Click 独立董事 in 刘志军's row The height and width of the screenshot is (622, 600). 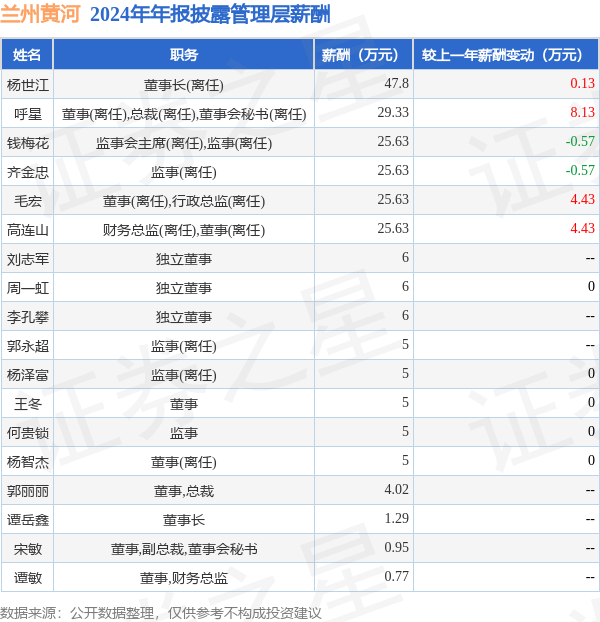pos(184,259)
